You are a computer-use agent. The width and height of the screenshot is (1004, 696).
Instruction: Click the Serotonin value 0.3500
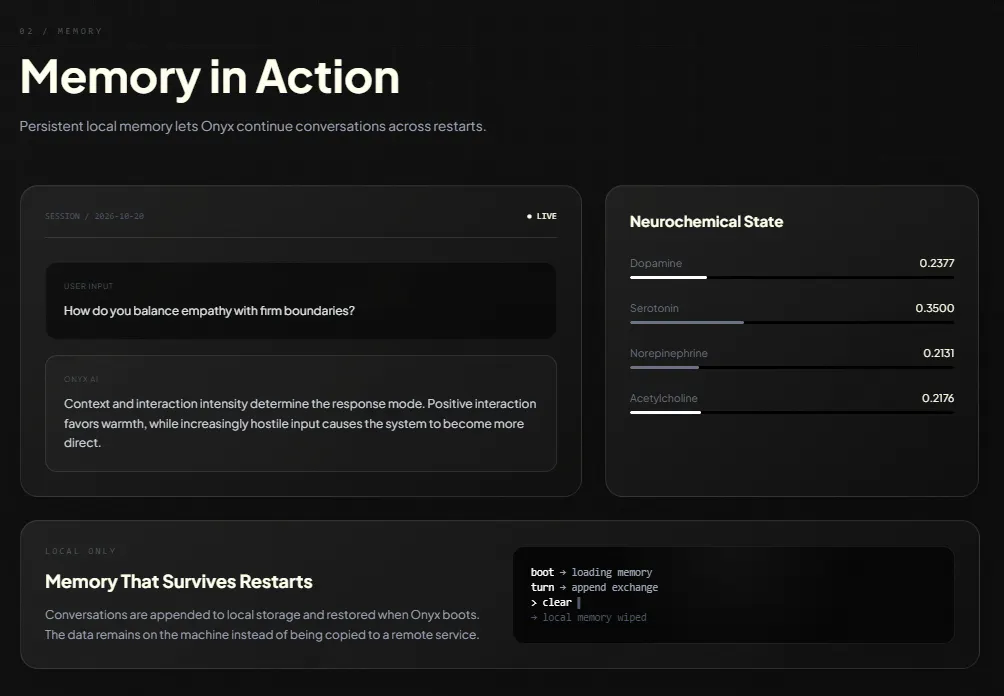point(935,308)
